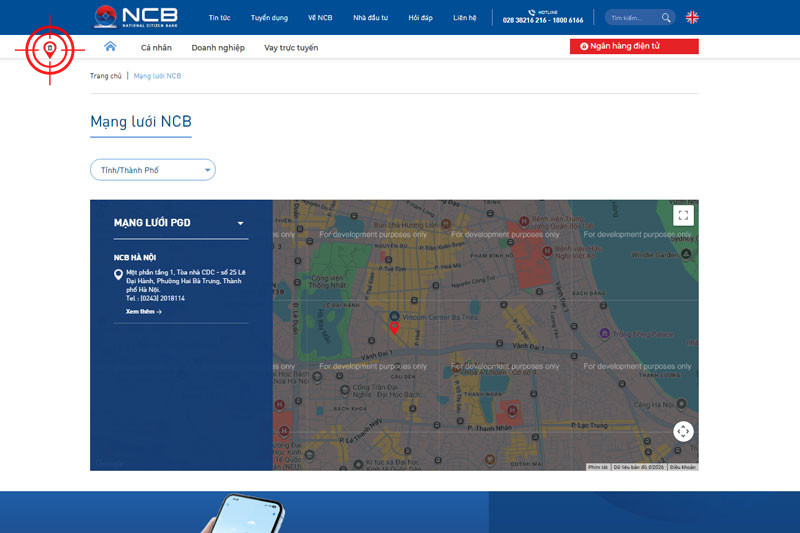800x533 pixels.
Task: Click the Dữ liệu bản đồ attribution text
Action: click(638, 467)
